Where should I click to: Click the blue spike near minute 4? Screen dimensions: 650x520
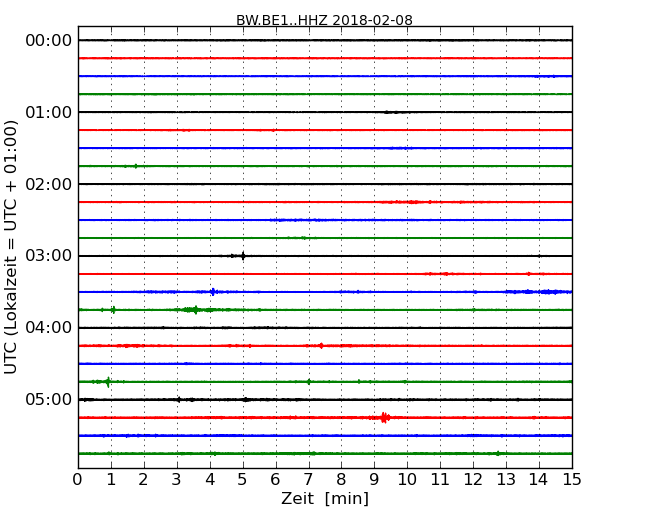(213, 292)
